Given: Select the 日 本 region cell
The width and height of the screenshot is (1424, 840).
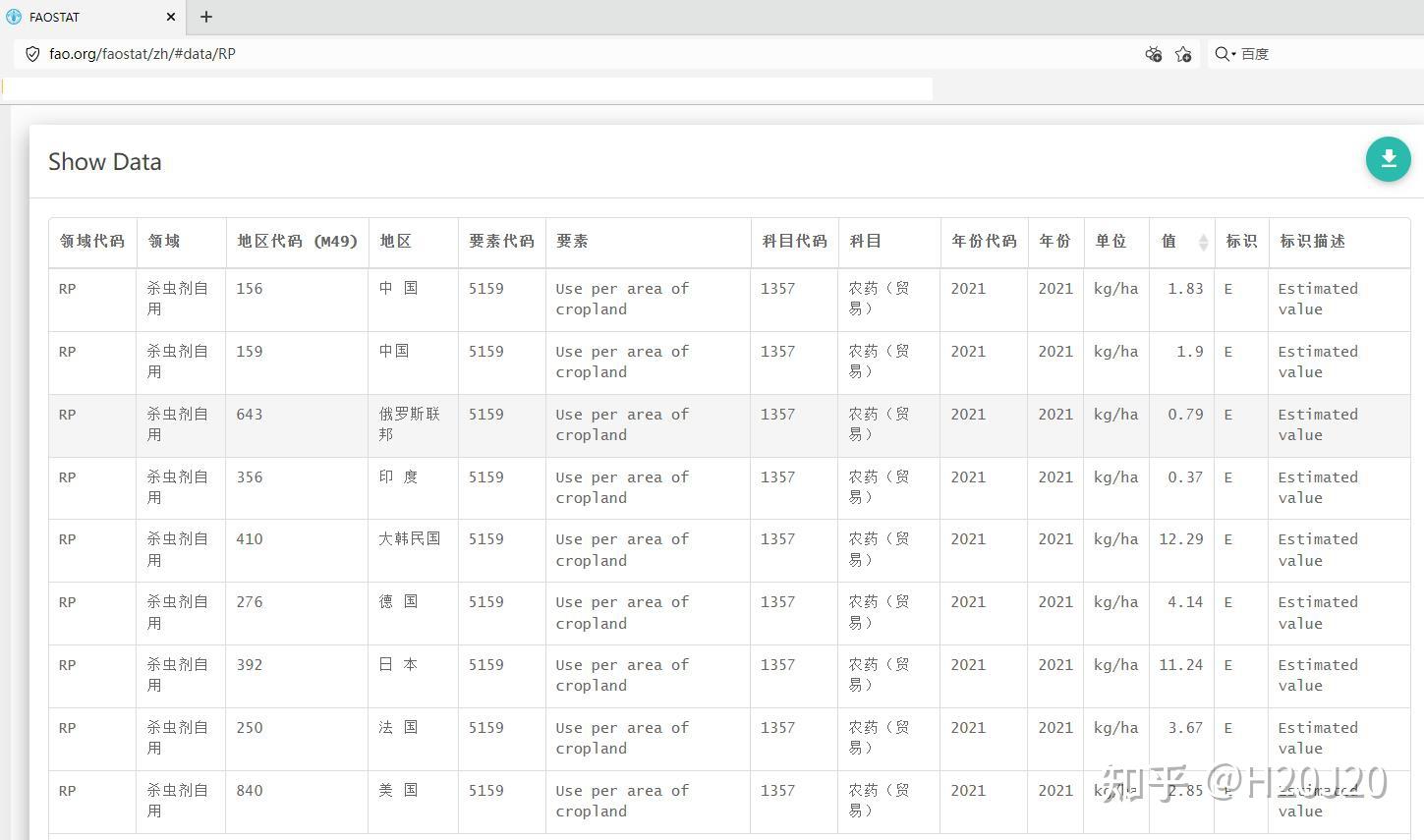Looking at the screenshot, I should [414, 676].
